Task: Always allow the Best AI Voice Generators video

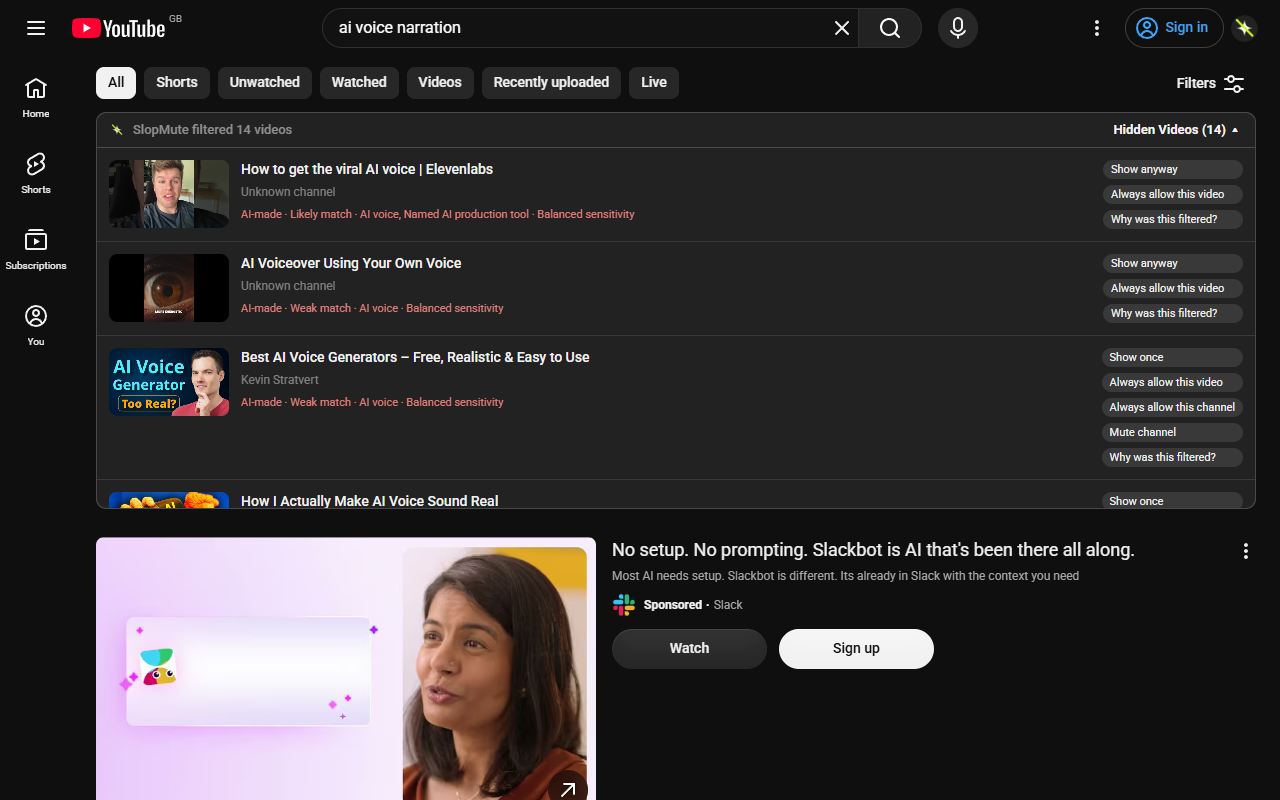Action: [x=1173, y=382]
